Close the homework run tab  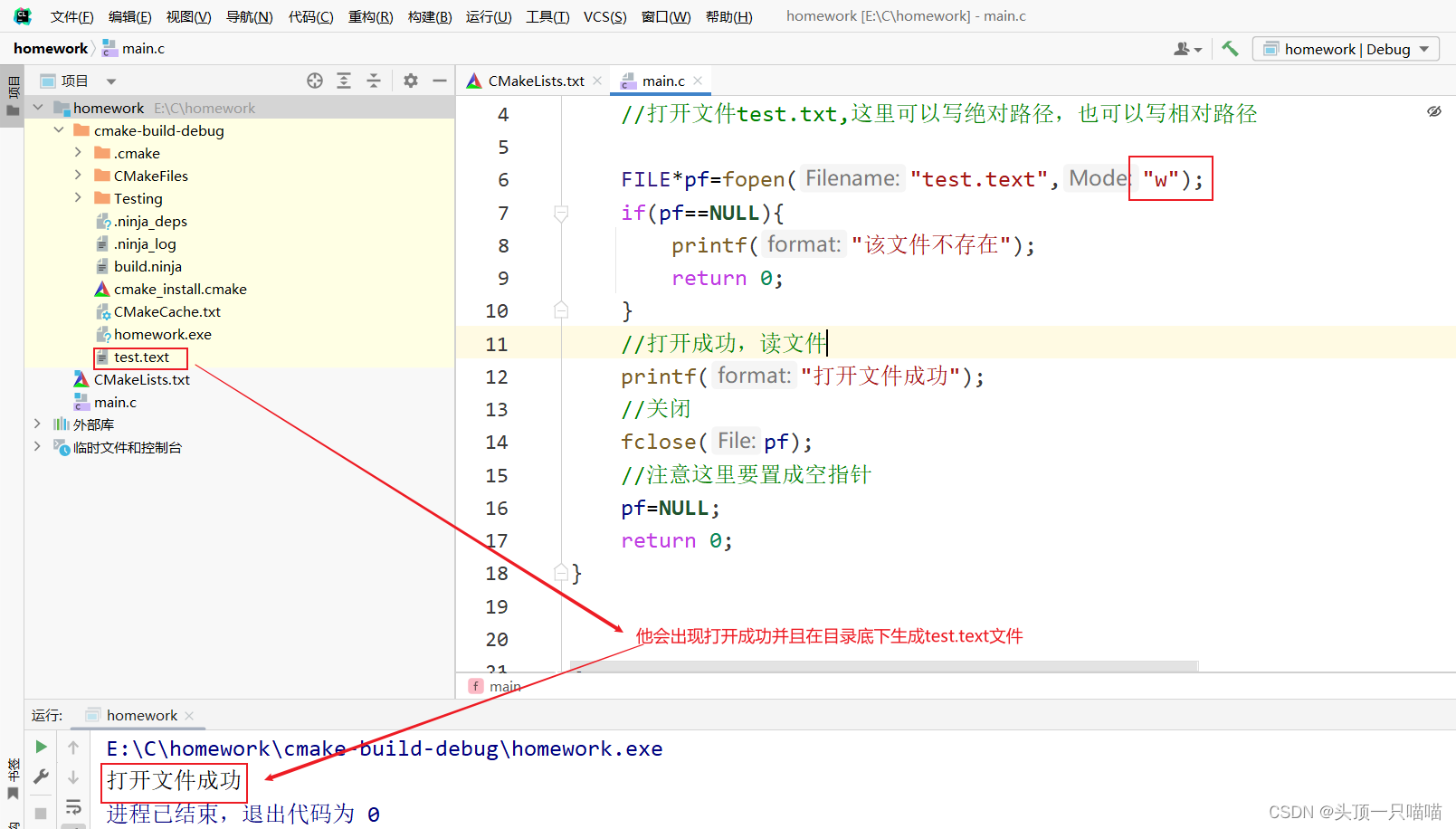[189, 715]
